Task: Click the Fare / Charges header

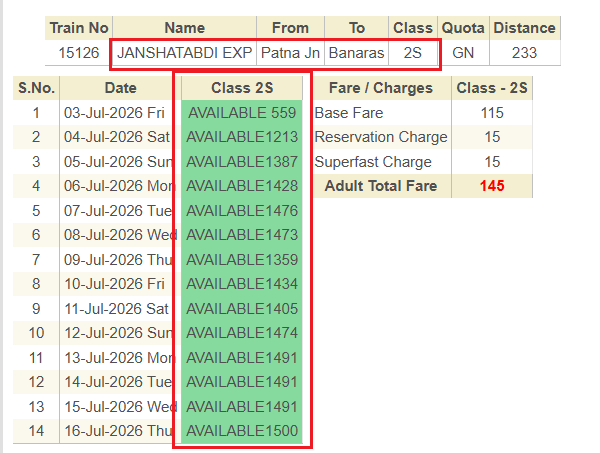Action: pos(381,88)
